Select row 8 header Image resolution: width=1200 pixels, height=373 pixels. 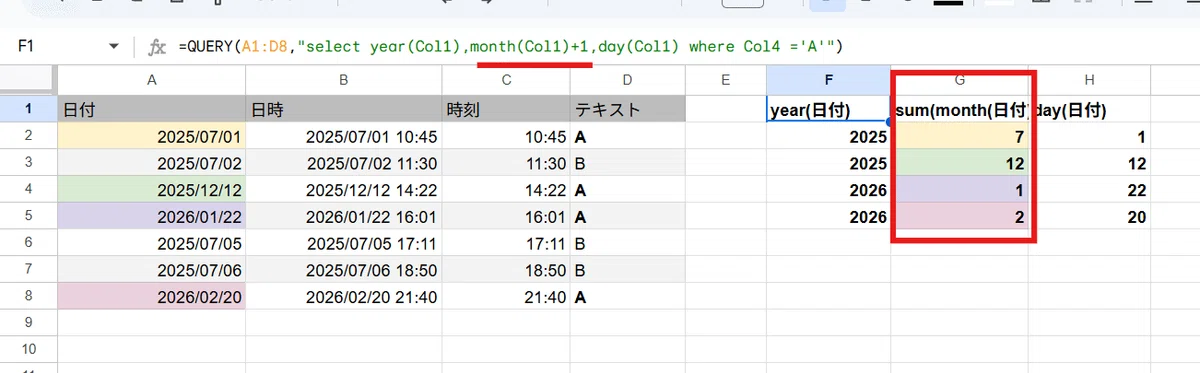29,297
